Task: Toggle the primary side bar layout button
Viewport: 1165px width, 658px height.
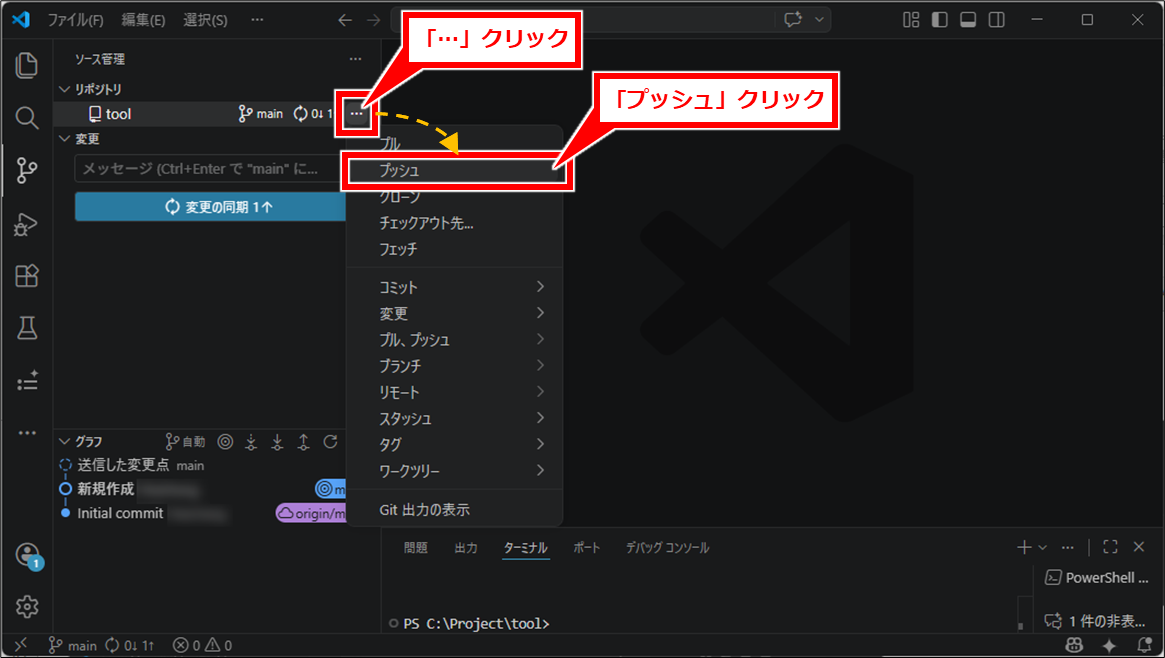Action: [939, 20]
